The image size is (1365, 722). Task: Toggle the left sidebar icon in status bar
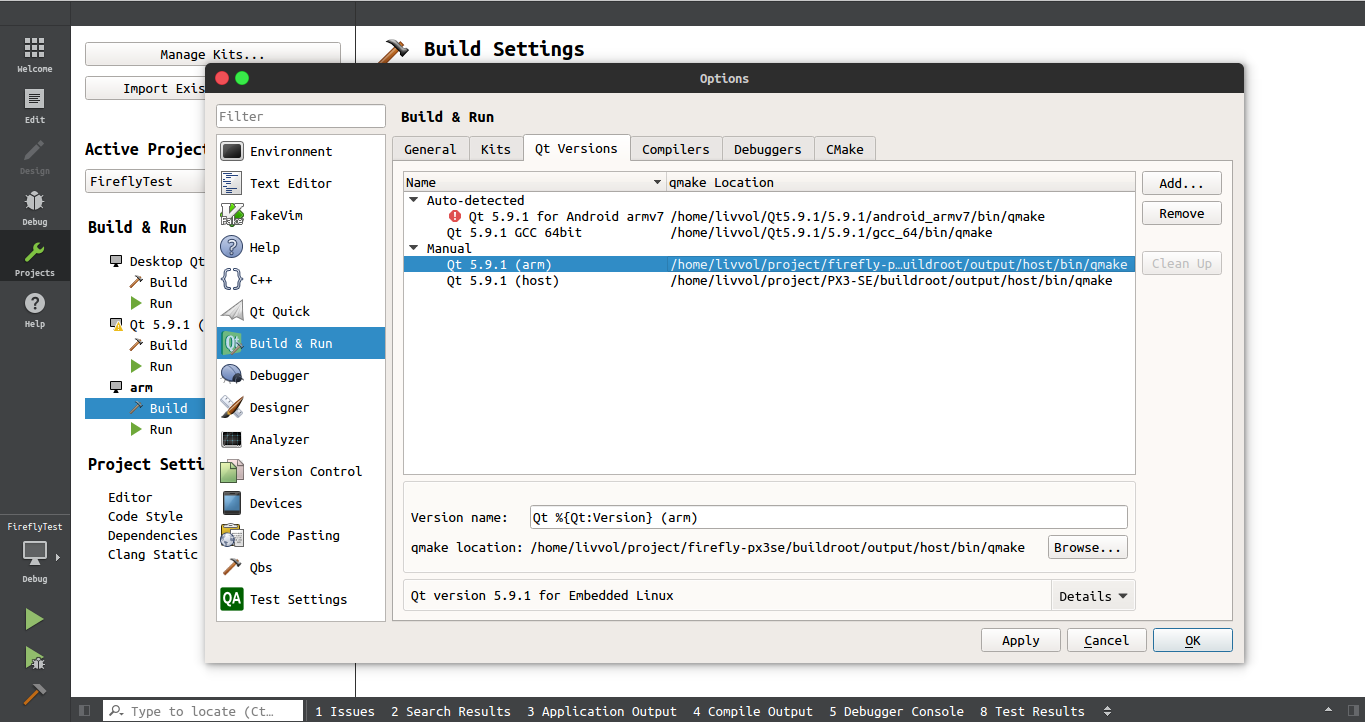pyautogui.click(x=84, y=711)
